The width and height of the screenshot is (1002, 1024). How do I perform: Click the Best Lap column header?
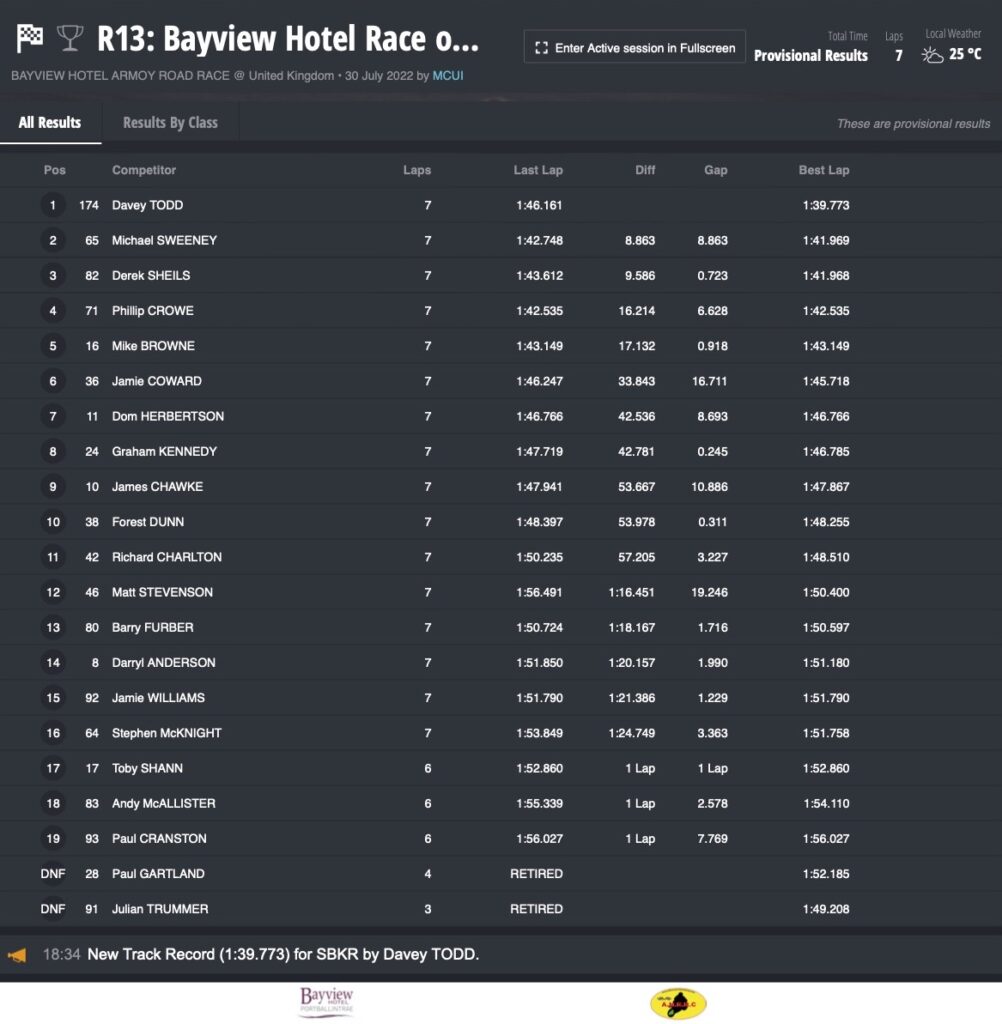point(824,170)
